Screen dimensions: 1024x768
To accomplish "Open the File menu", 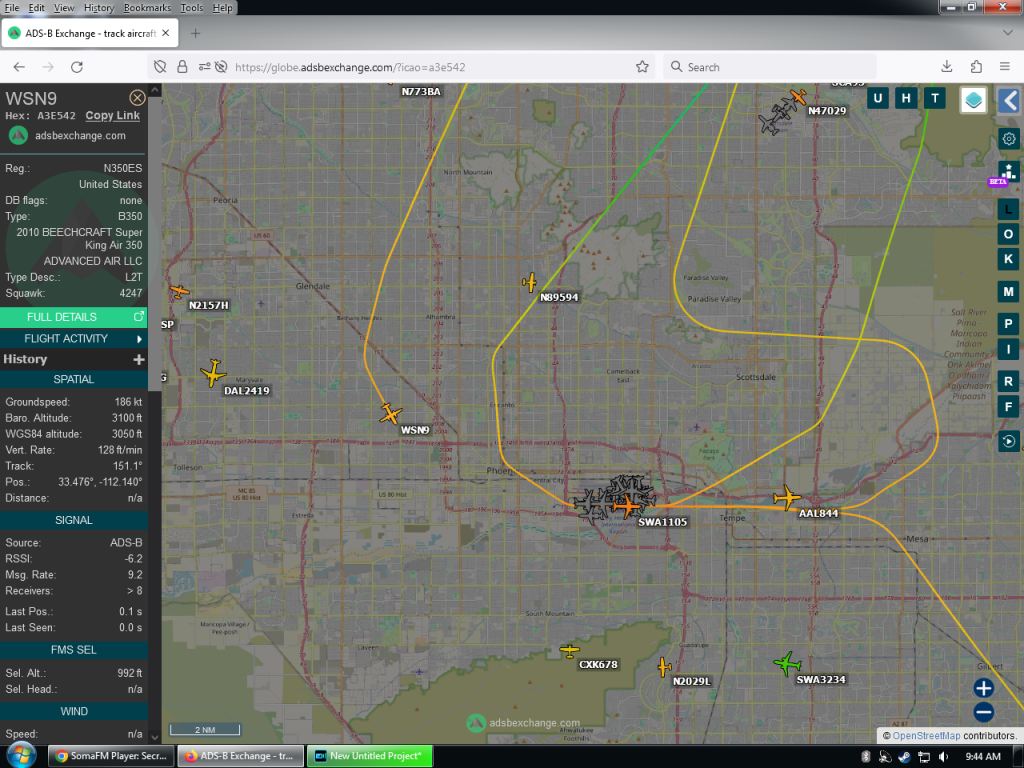I will point(12,8).
